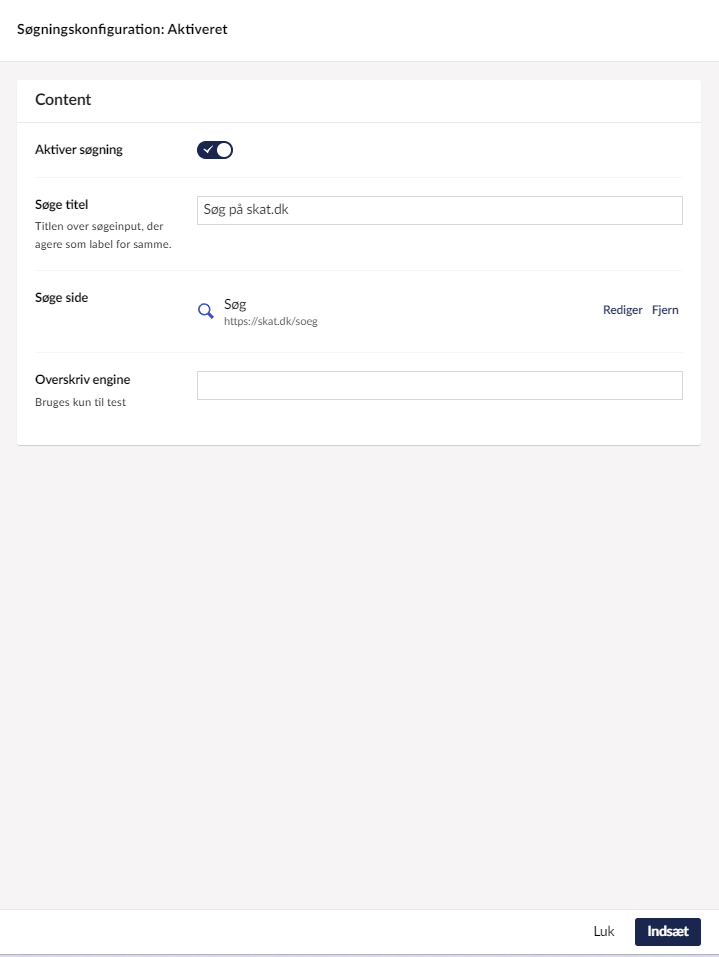Click the Content section header
Viewport: 719px width, 957px height.
coord(63,100)
